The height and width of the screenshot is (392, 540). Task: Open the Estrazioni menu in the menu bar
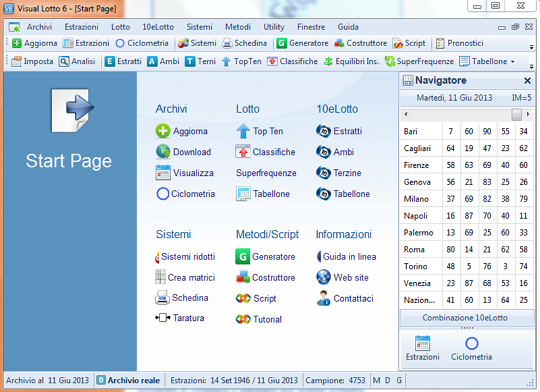[81, 27]
